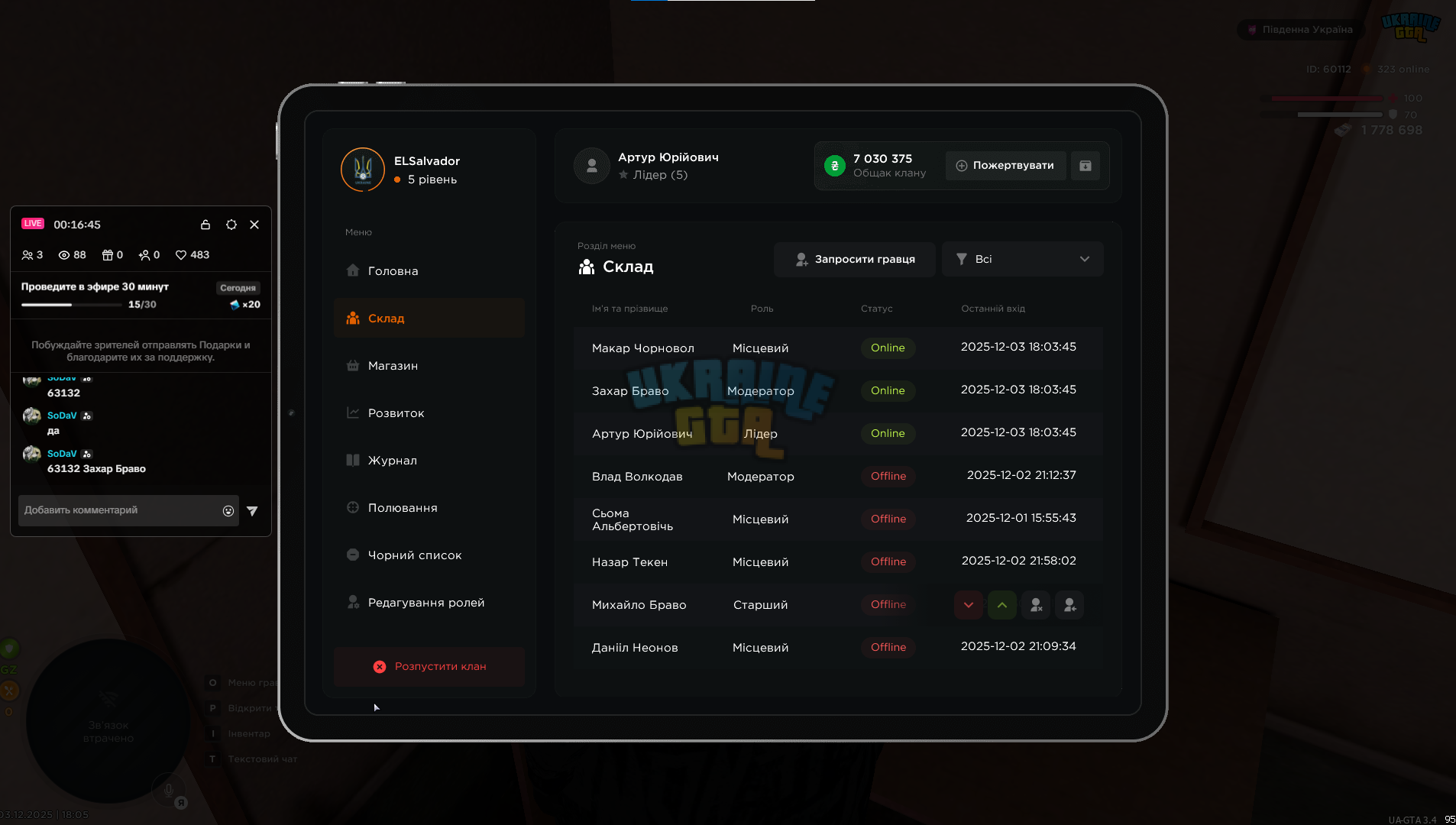Click the Останній вхід column header

tap(993, 309)
